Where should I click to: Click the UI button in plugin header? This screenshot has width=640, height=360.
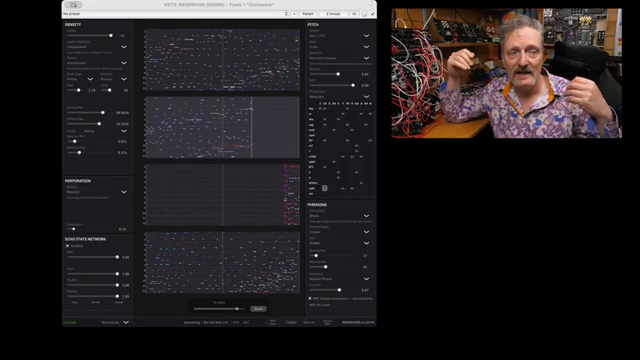[x=354, y=14]
